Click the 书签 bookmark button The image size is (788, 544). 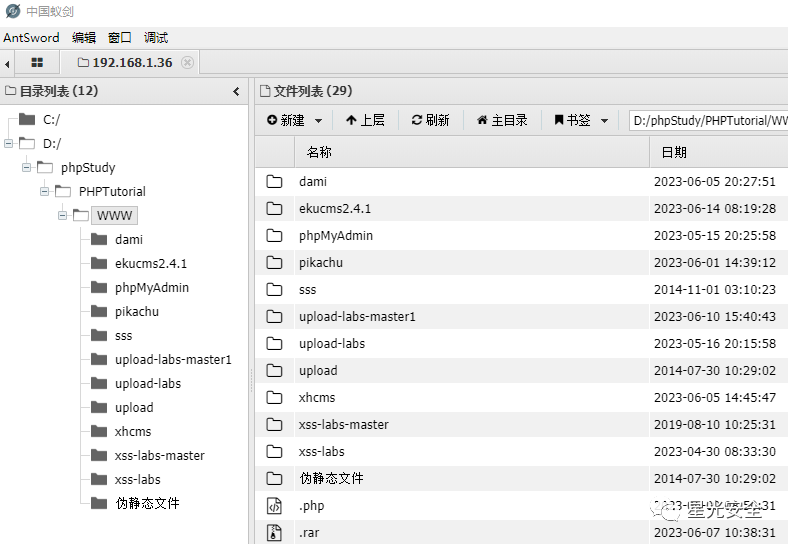coord(572,120)
